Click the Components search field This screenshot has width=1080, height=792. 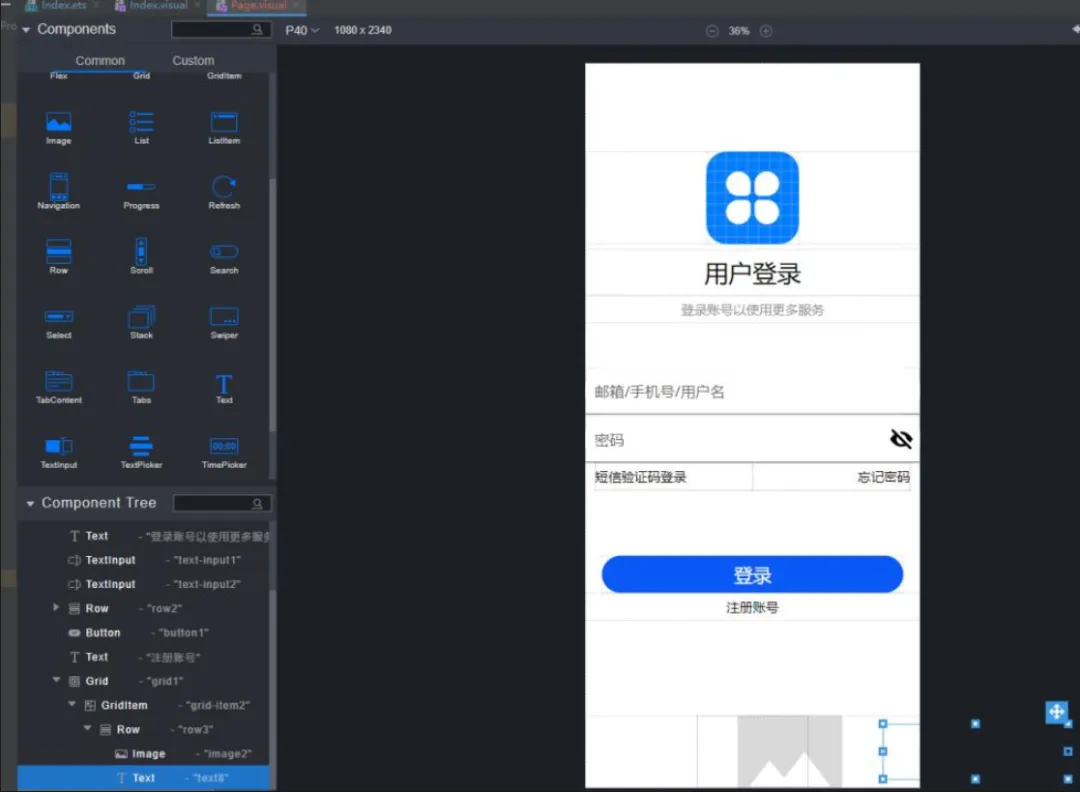220,30
